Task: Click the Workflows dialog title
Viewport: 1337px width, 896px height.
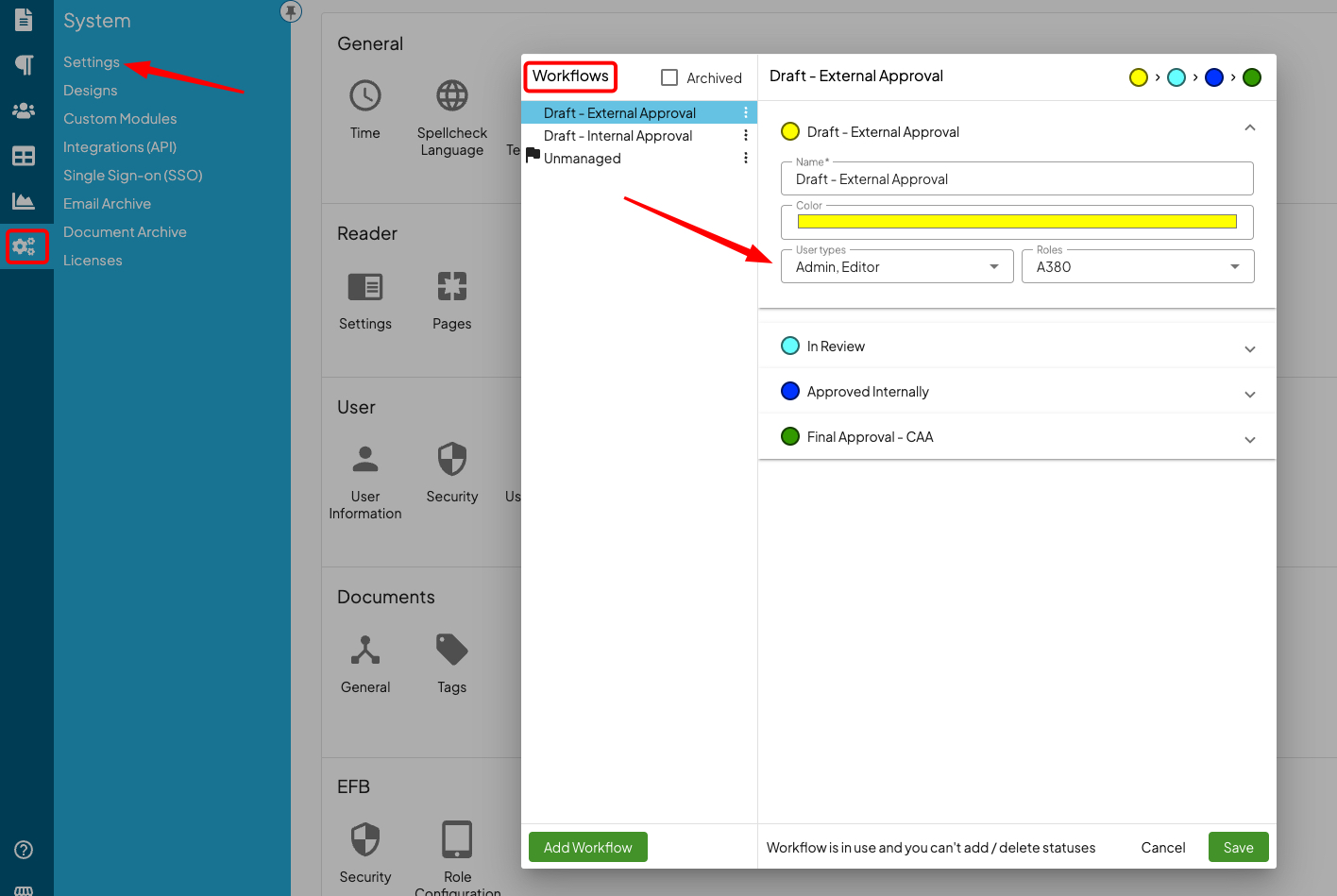Action: click(x=570, y=76)
